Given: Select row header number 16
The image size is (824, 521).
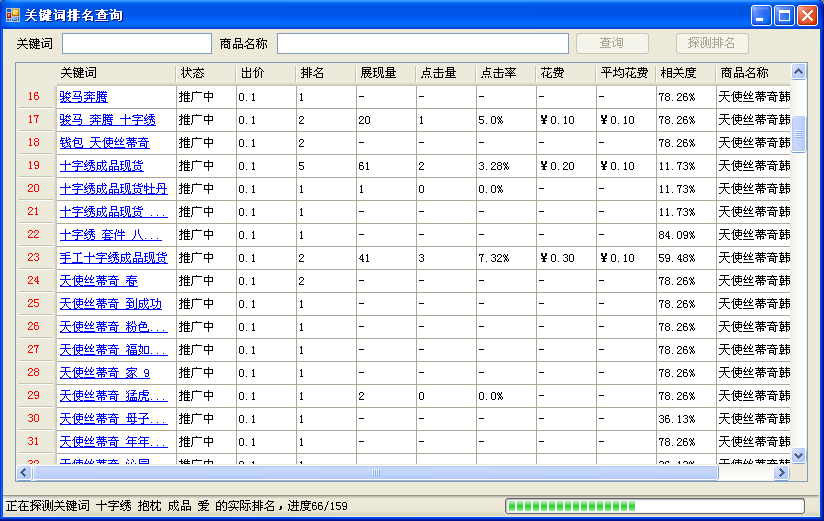Looking at the screenshot, I should [x=34, y=96].
